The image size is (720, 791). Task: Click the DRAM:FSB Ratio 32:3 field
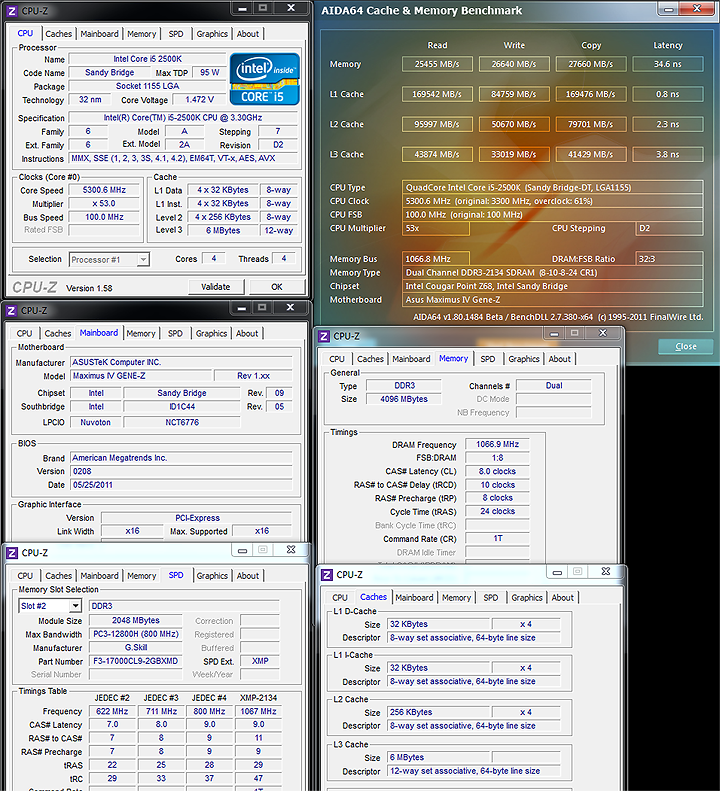(669, 259)
